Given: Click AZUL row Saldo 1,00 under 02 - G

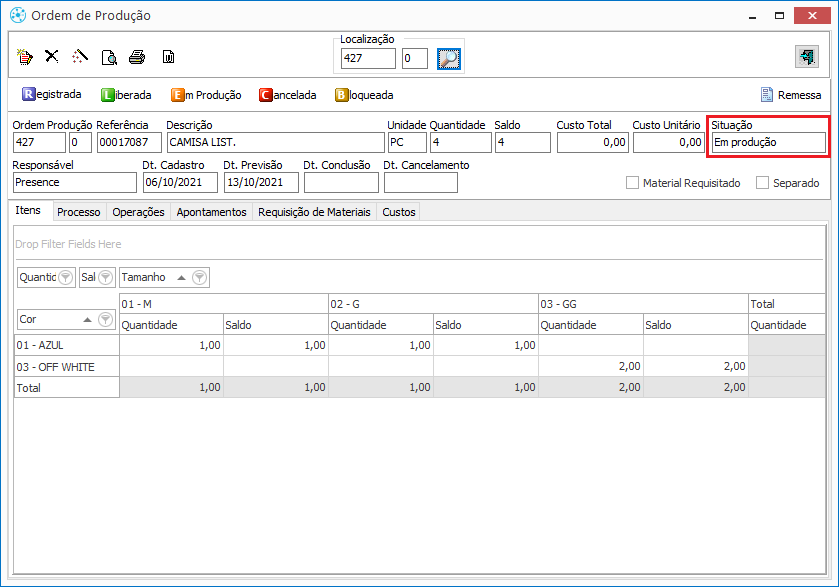Looking at the screenshot, I should [485, 345].
